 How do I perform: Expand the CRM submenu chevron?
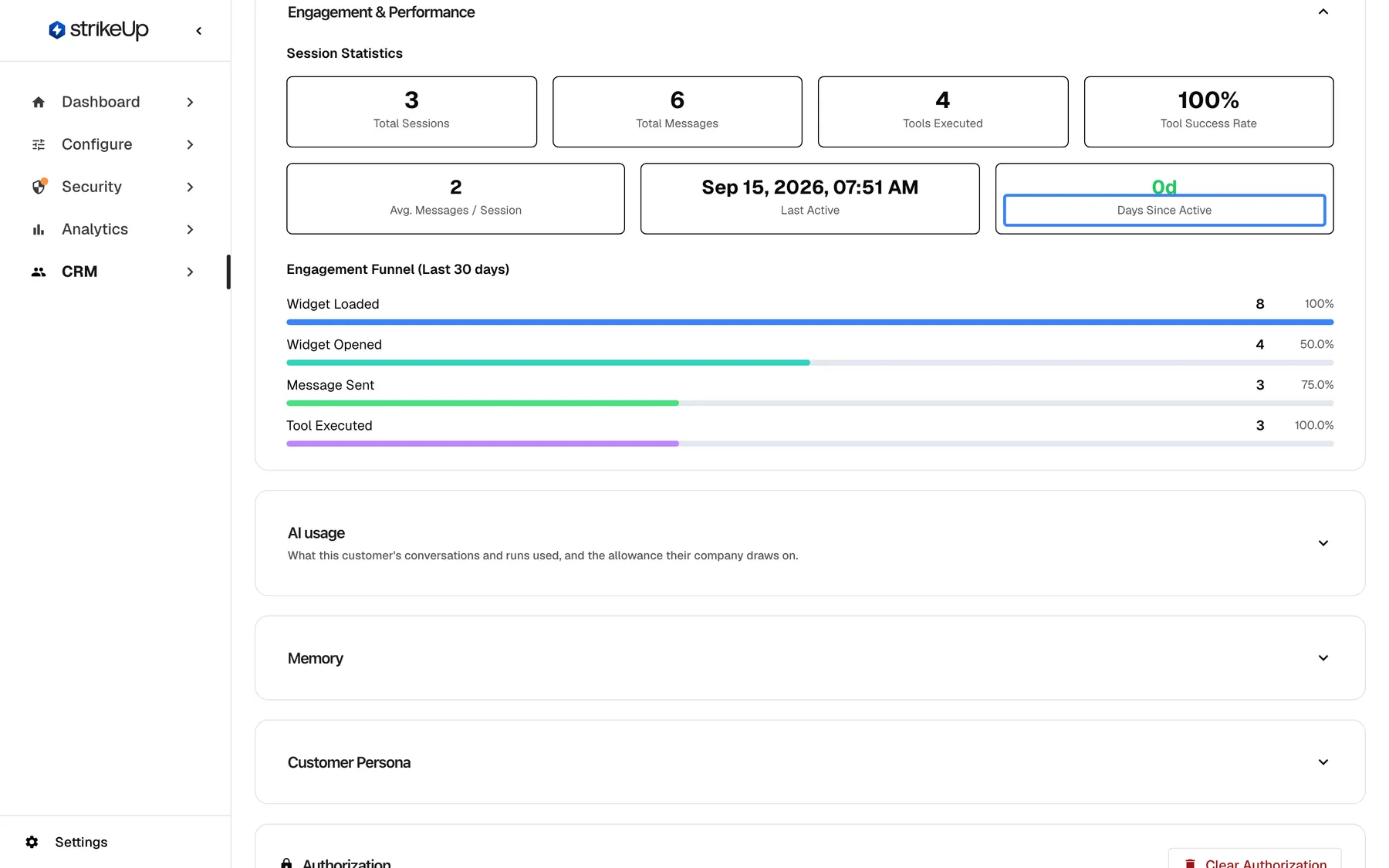[190, 272]
